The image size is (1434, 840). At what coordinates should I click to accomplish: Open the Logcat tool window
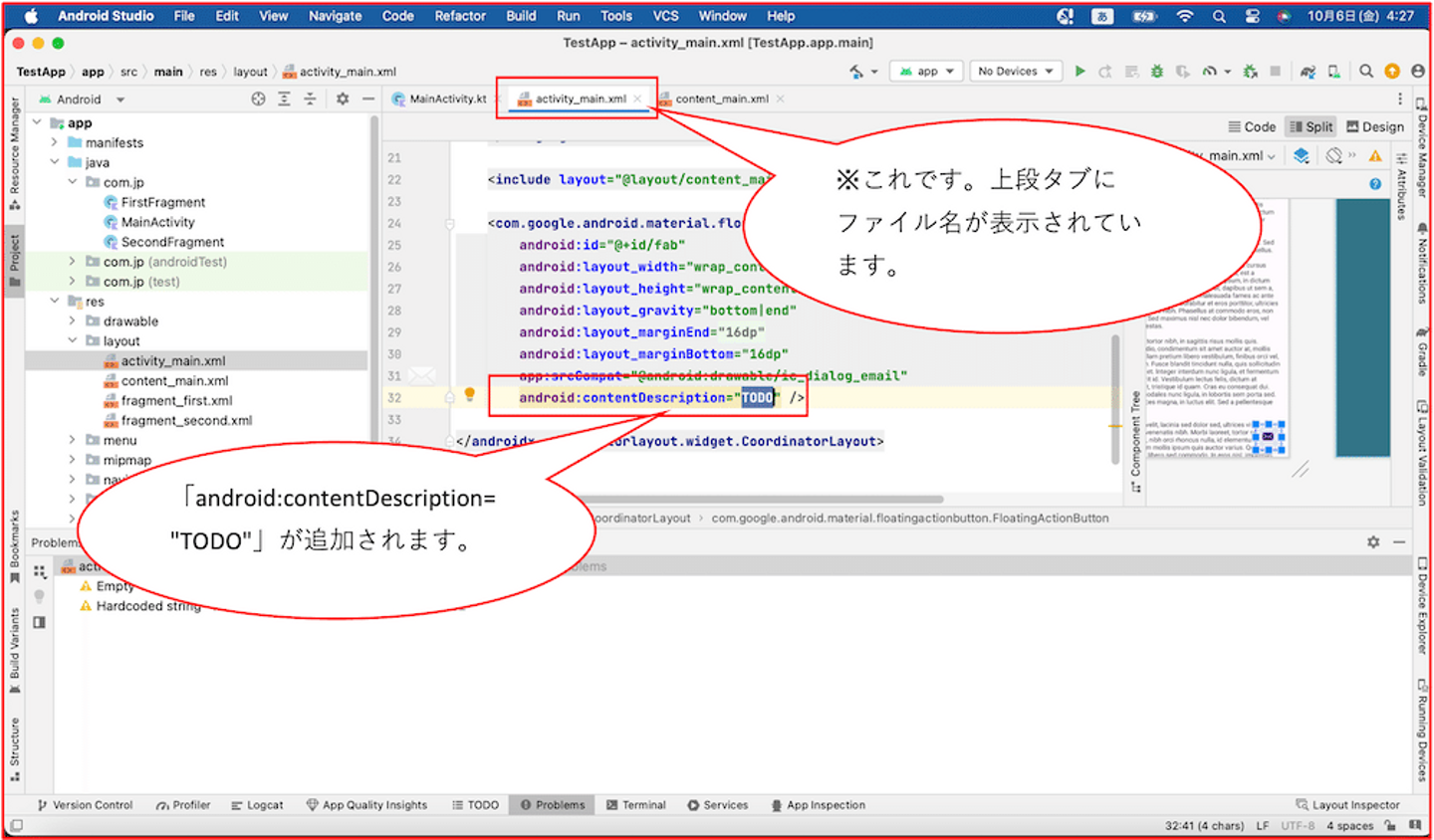[257, 805]
